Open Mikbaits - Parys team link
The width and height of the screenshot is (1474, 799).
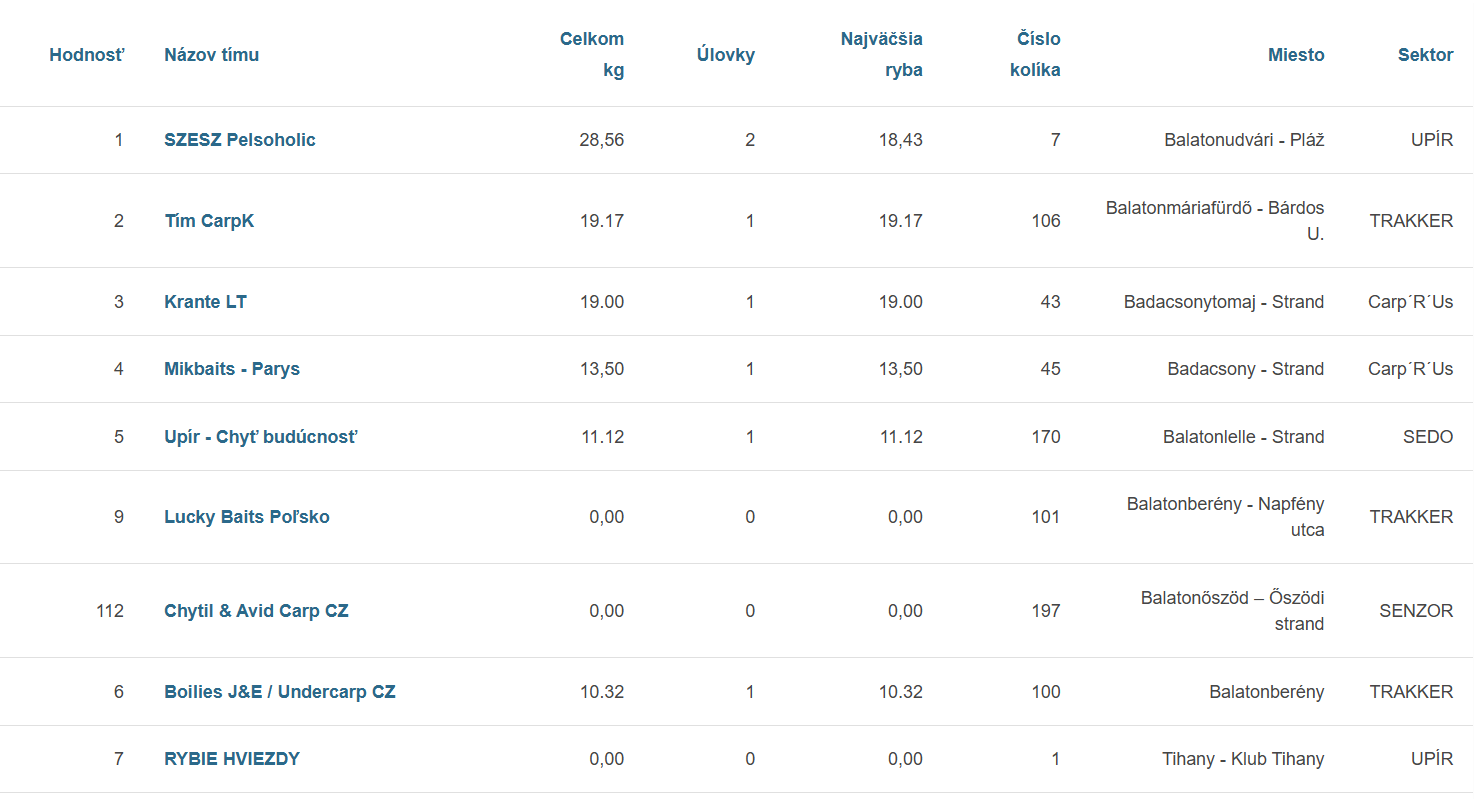click(232, 369)
